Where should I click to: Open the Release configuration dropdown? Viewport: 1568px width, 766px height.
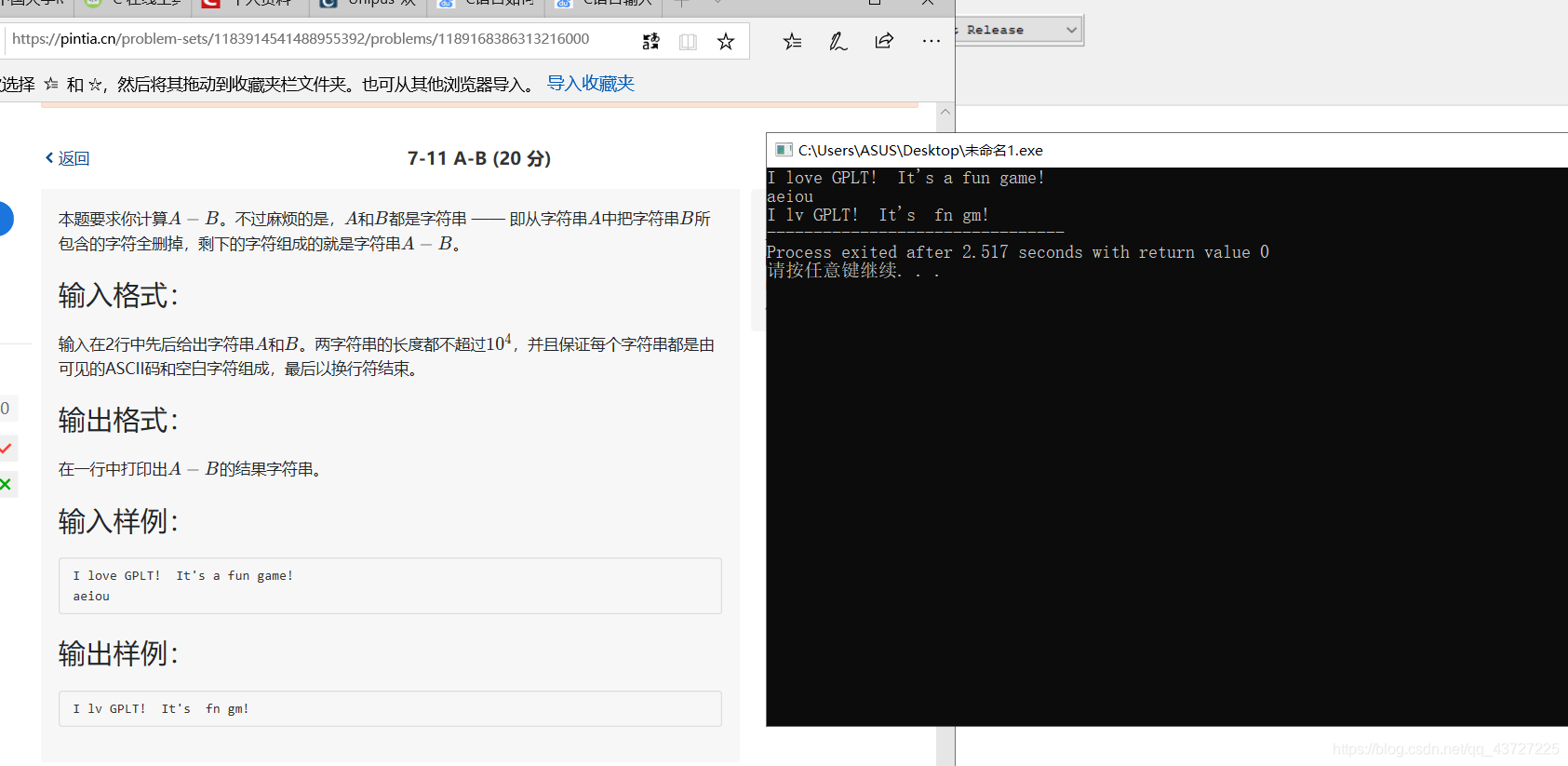[x=1019, y=30]
